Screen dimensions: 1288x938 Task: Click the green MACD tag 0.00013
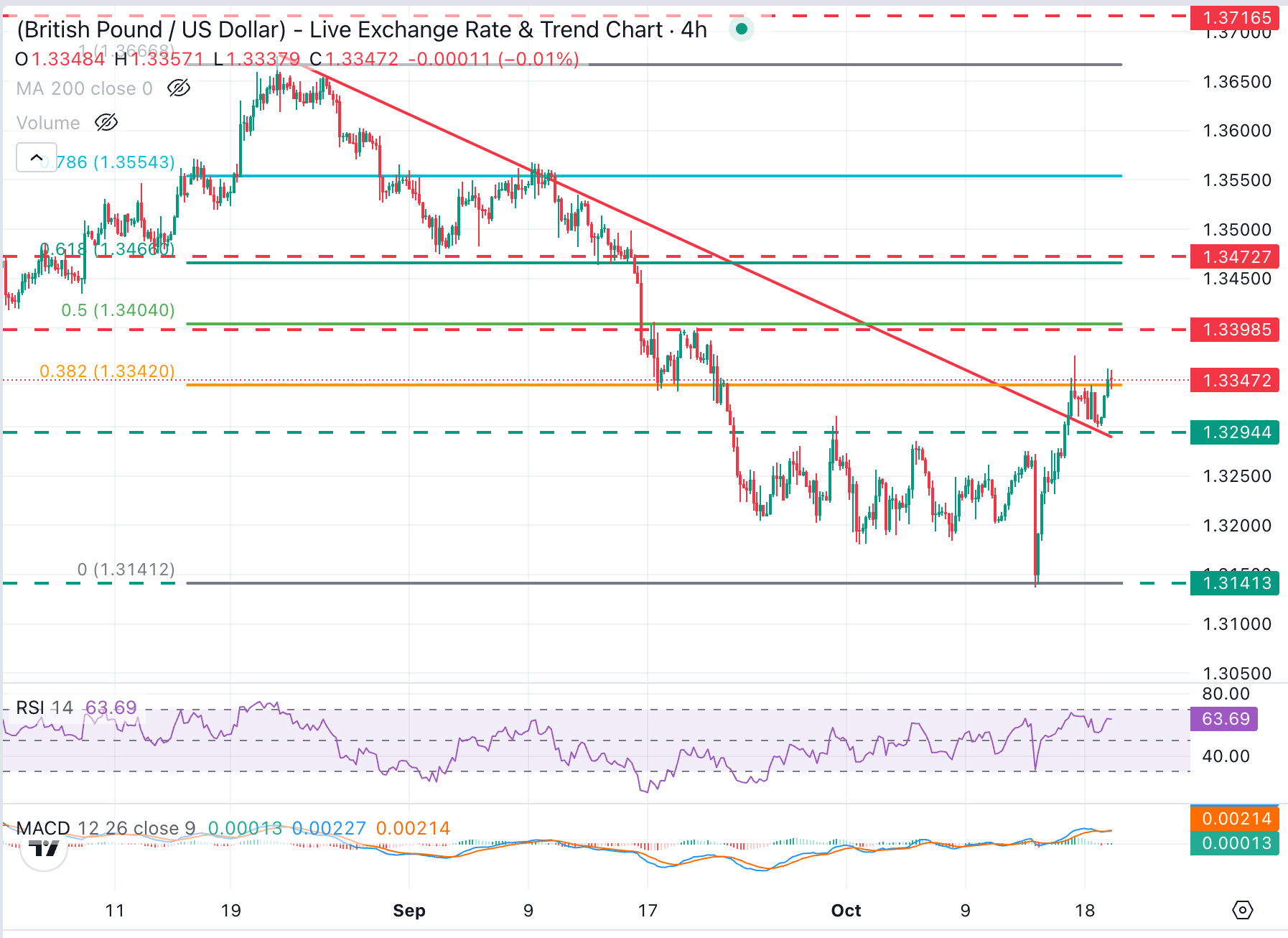pos(1235,843)
